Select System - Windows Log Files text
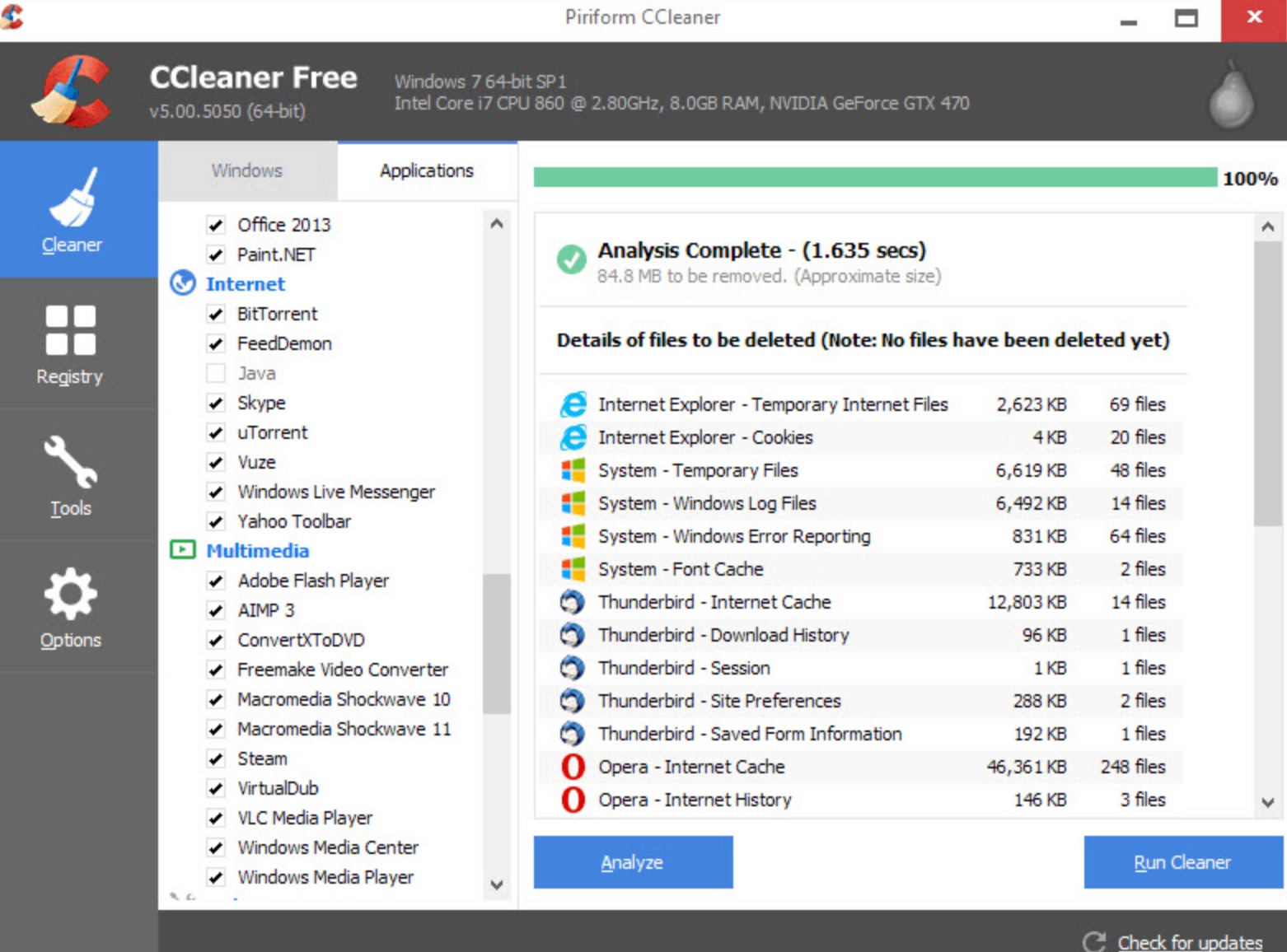 tap(707, 503)
